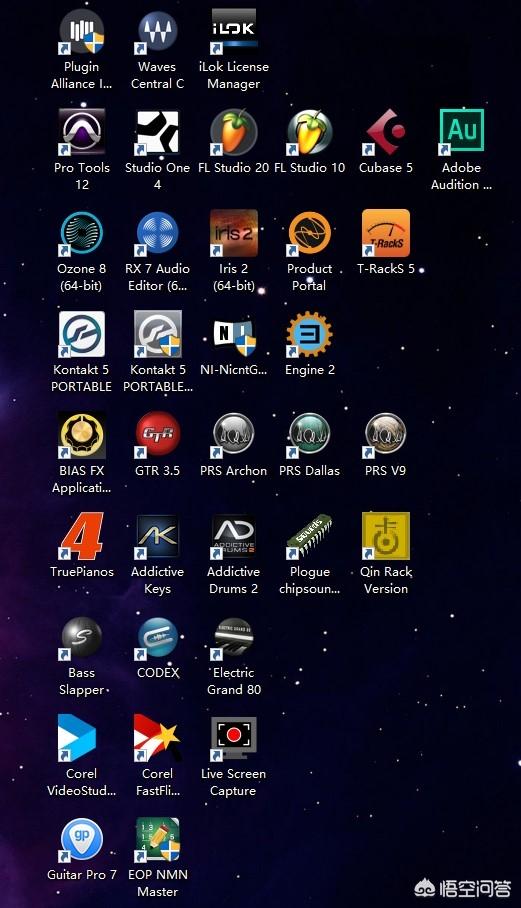
Task: Open Guitar Pro 7
Action: click(x=82, y=839)
